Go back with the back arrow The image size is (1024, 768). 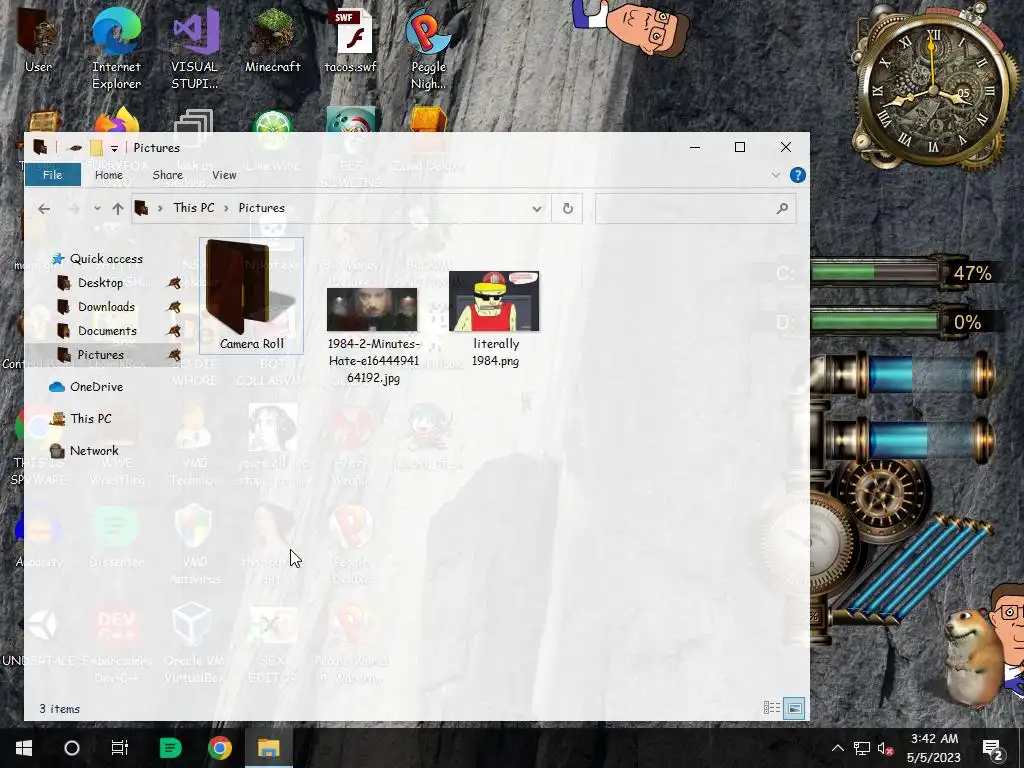click(x=44, y=209)
